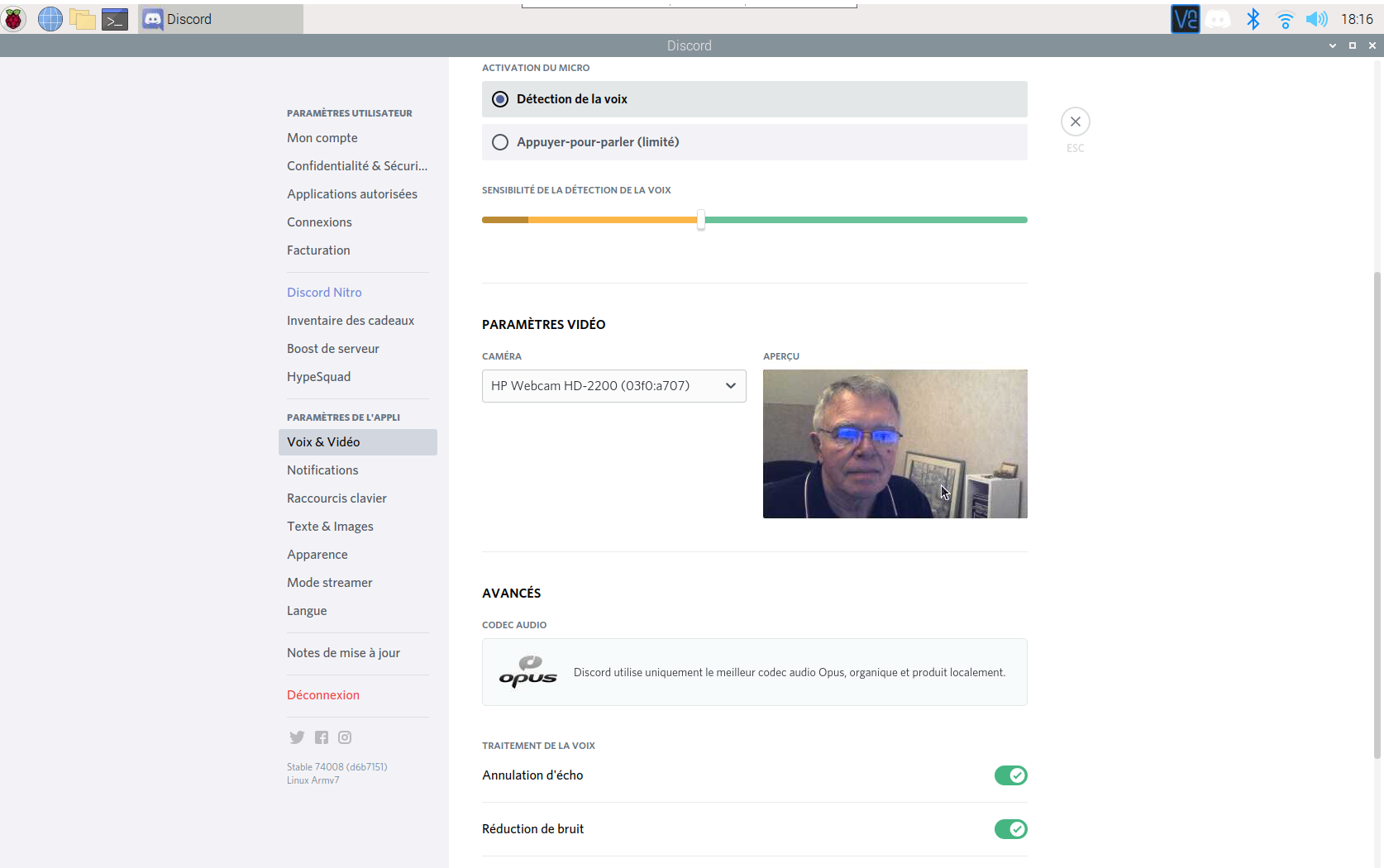1384x868 pixels.
Task: Click the green portion of sensitivity slider
Action: 866,220
